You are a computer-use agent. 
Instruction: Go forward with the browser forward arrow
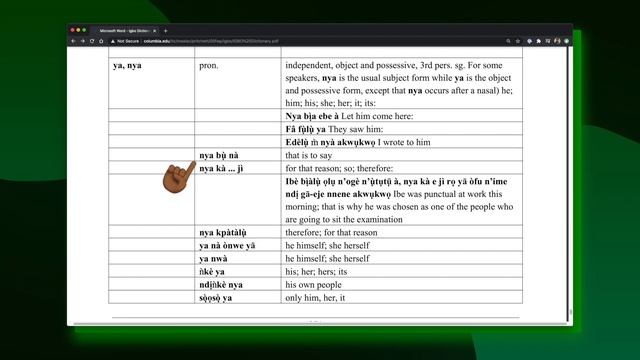tap(82, 41)
